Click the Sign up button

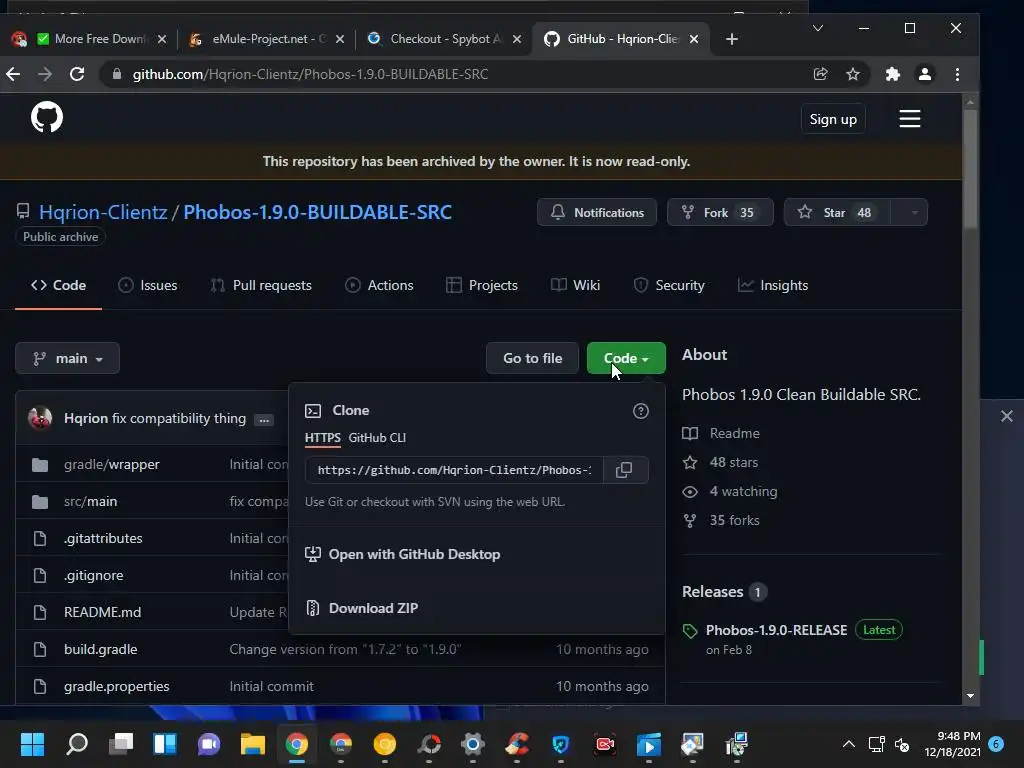click(x=833, y=119)
